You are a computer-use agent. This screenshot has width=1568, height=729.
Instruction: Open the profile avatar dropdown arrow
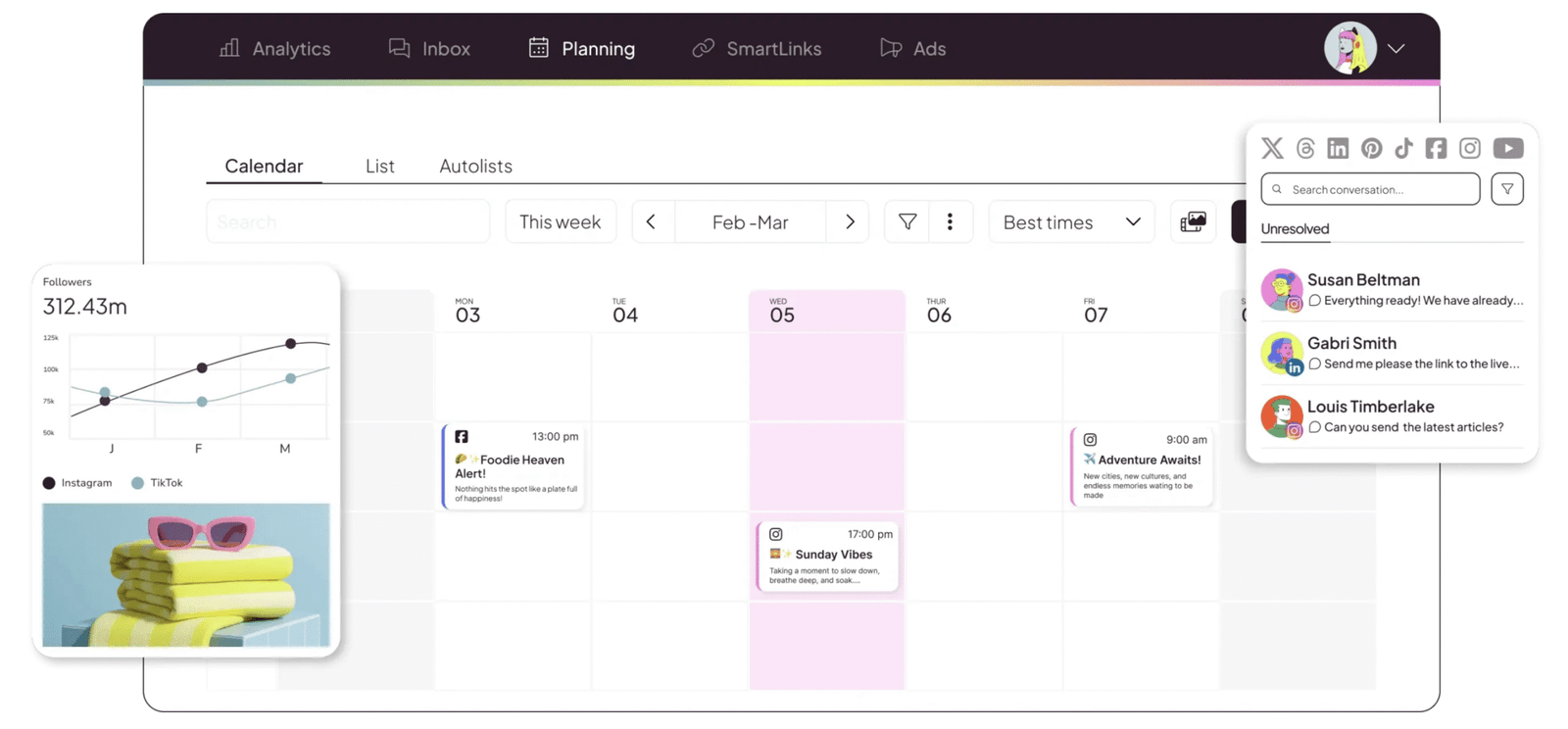(1396, 48)
